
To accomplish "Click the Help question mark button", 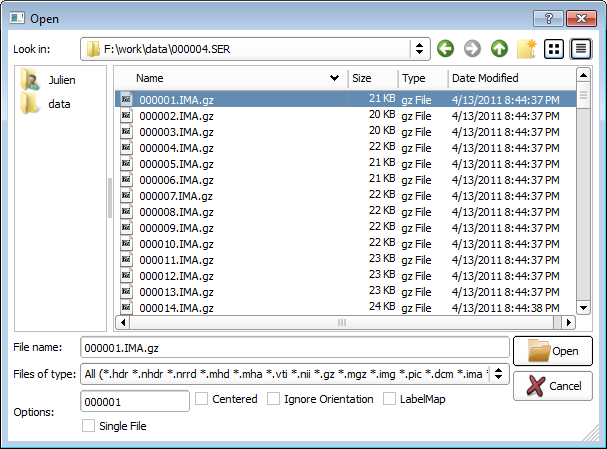I will point(547,17).
